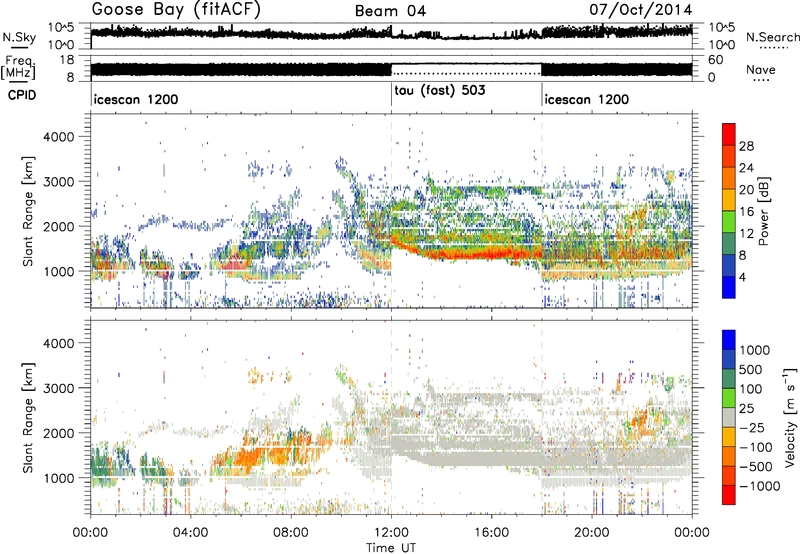Click the 'Beam 04' label
Viewport: 800px width, 554px height.
[390, 11]
